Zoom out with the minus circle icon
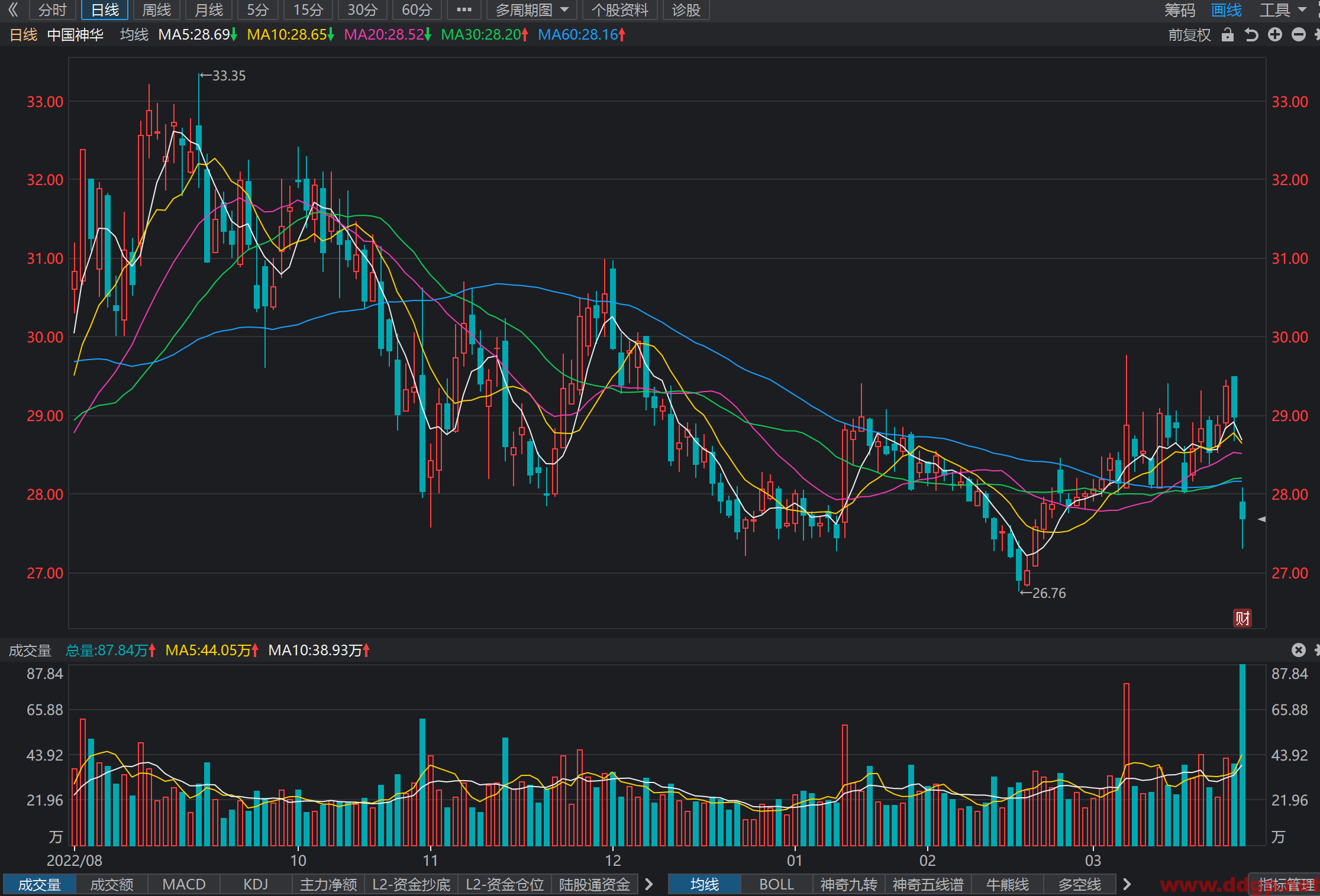This screenshot has height=896, width=1320. [1299, 35]
